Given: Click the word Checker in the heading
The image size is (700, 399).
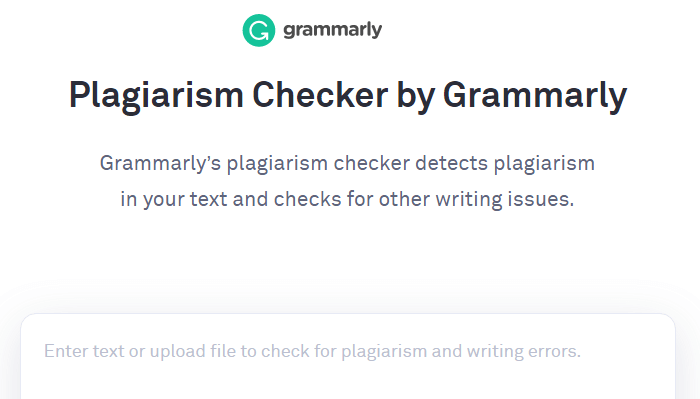Looking at the screenshot, I should click(320, 95).
